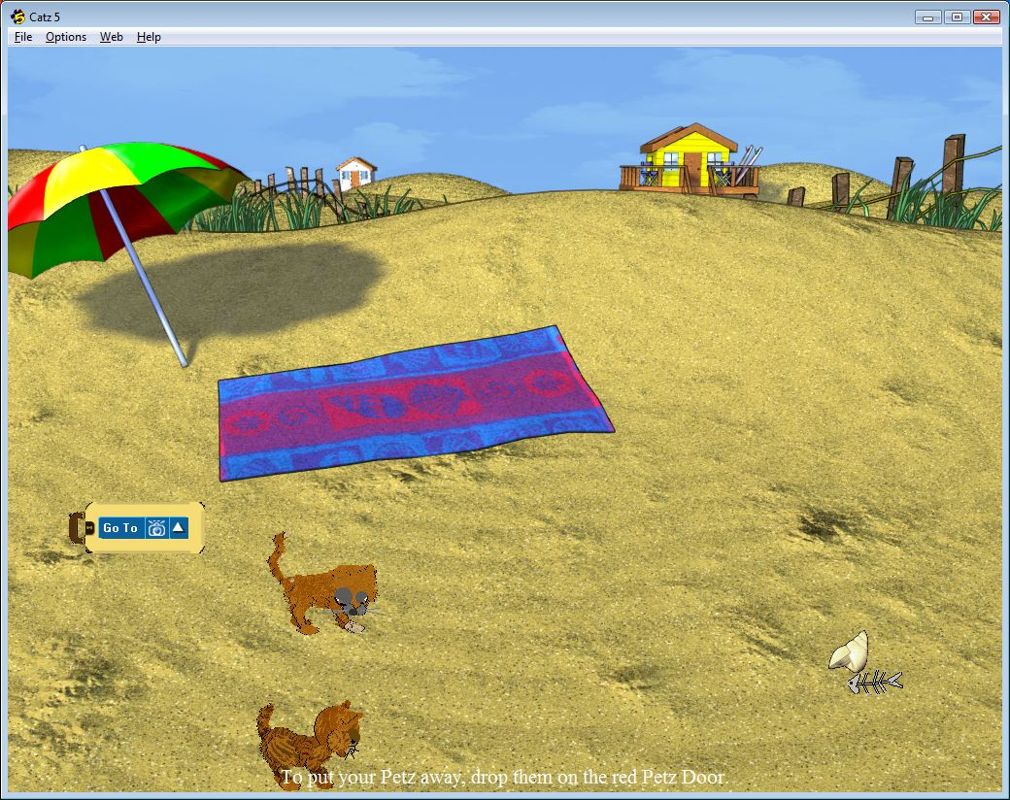Click the Go To button

click(x=119, y=527)
